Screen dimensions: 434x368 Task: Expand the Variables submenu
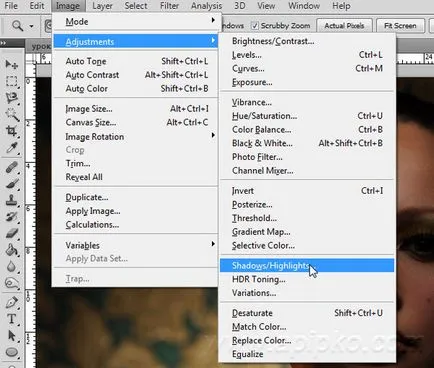(x=135, y=245)
